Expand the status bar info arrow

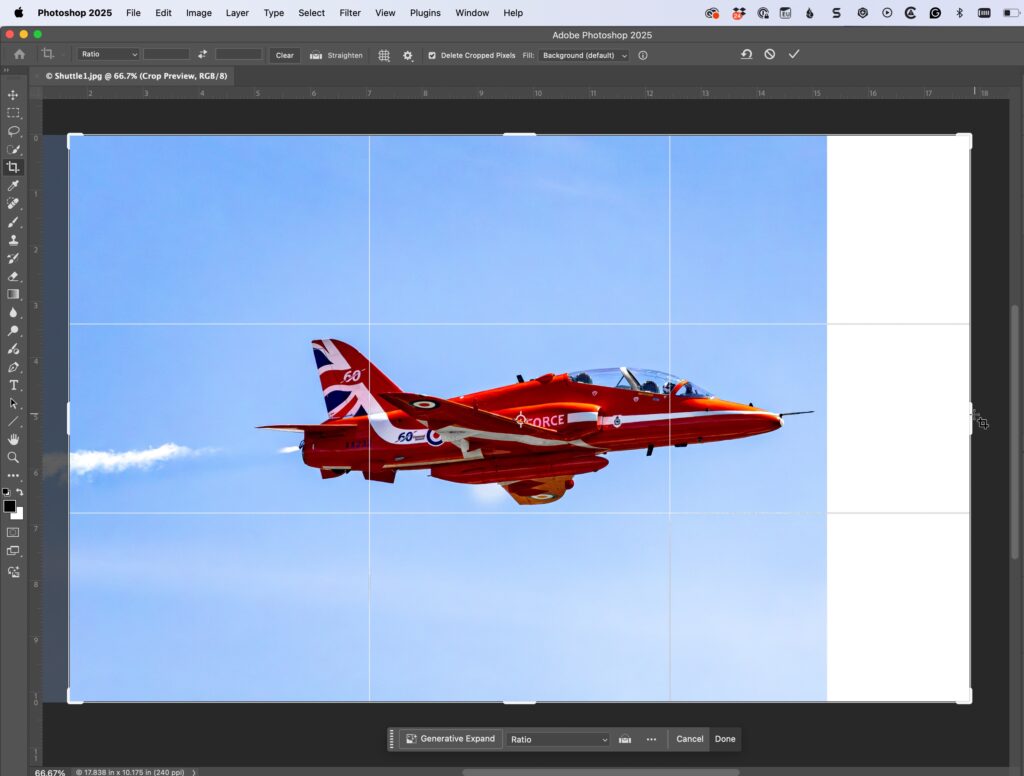(x=194, y=772)
